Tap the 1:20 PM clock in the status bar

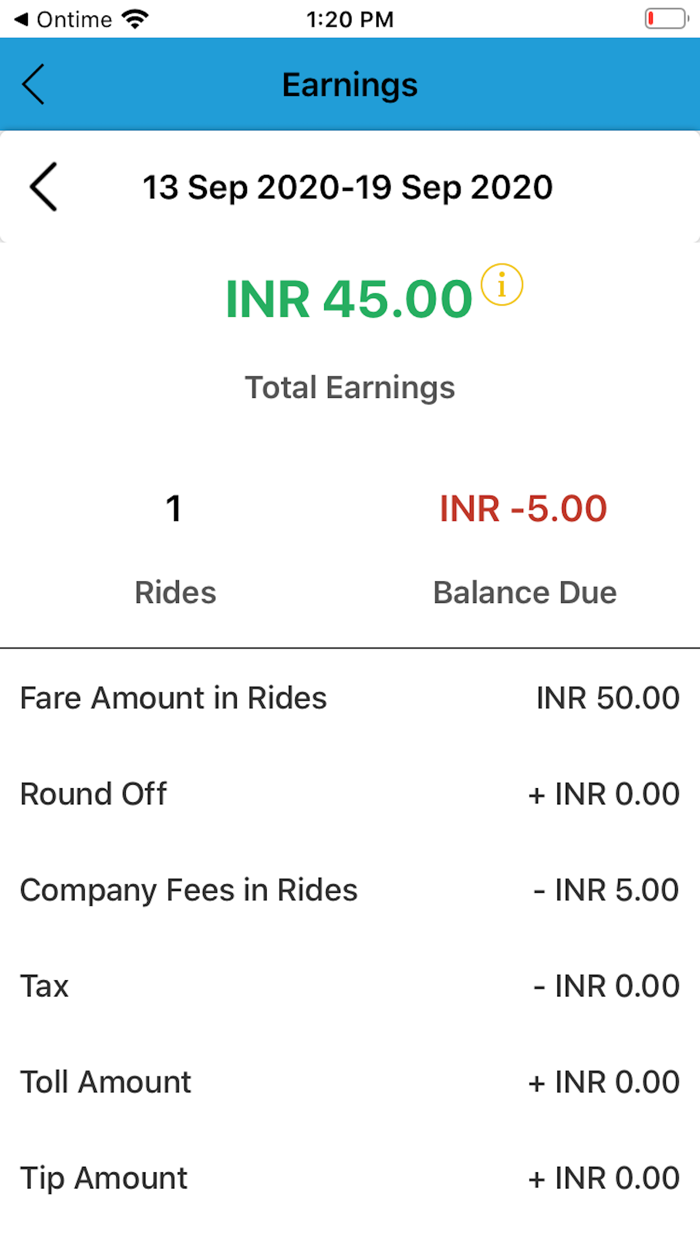tap(349, 18)
